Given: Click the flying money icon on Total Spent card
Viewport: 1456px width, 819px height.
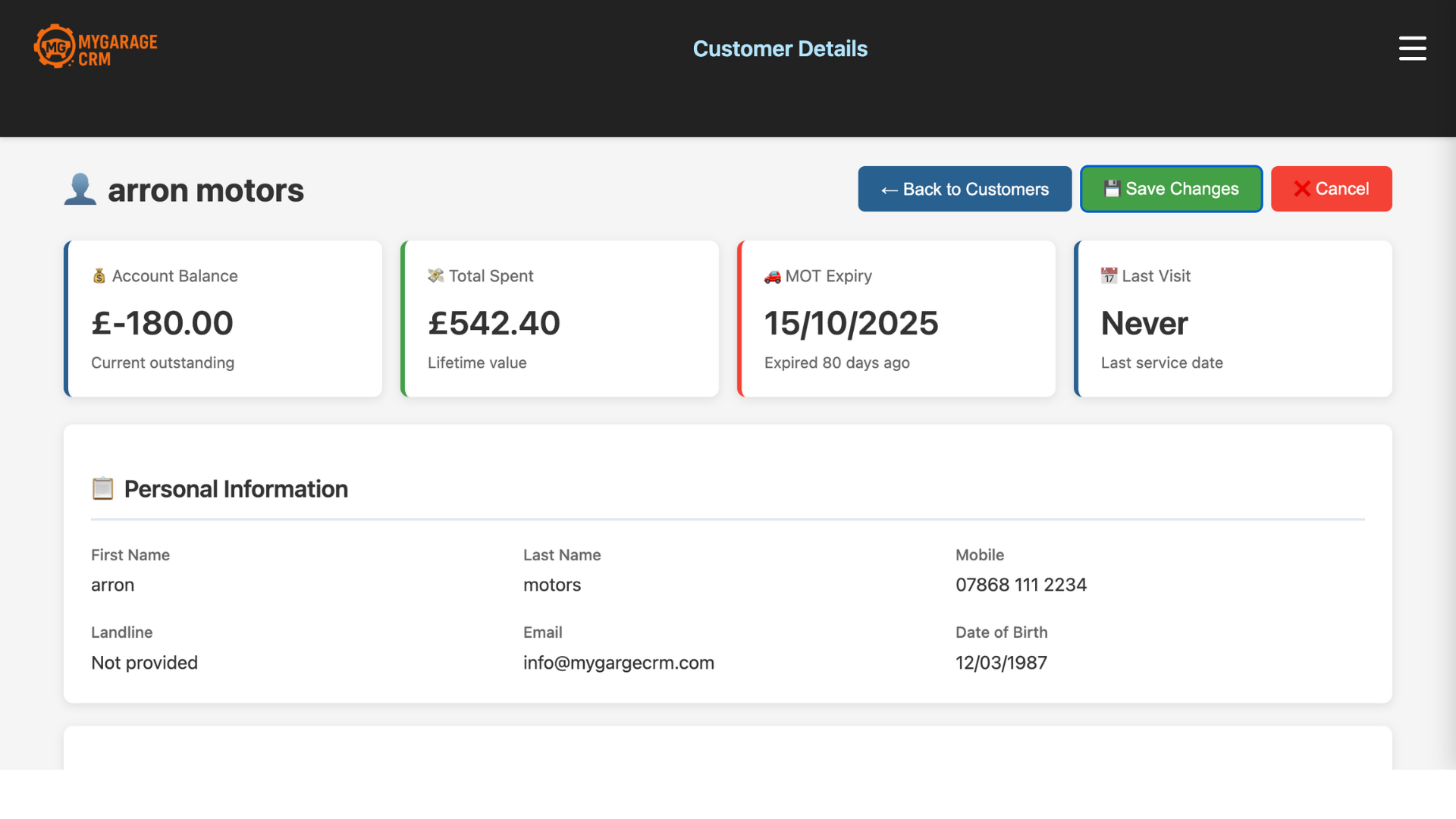Looking at the screenshot, I should click(435, 275).
